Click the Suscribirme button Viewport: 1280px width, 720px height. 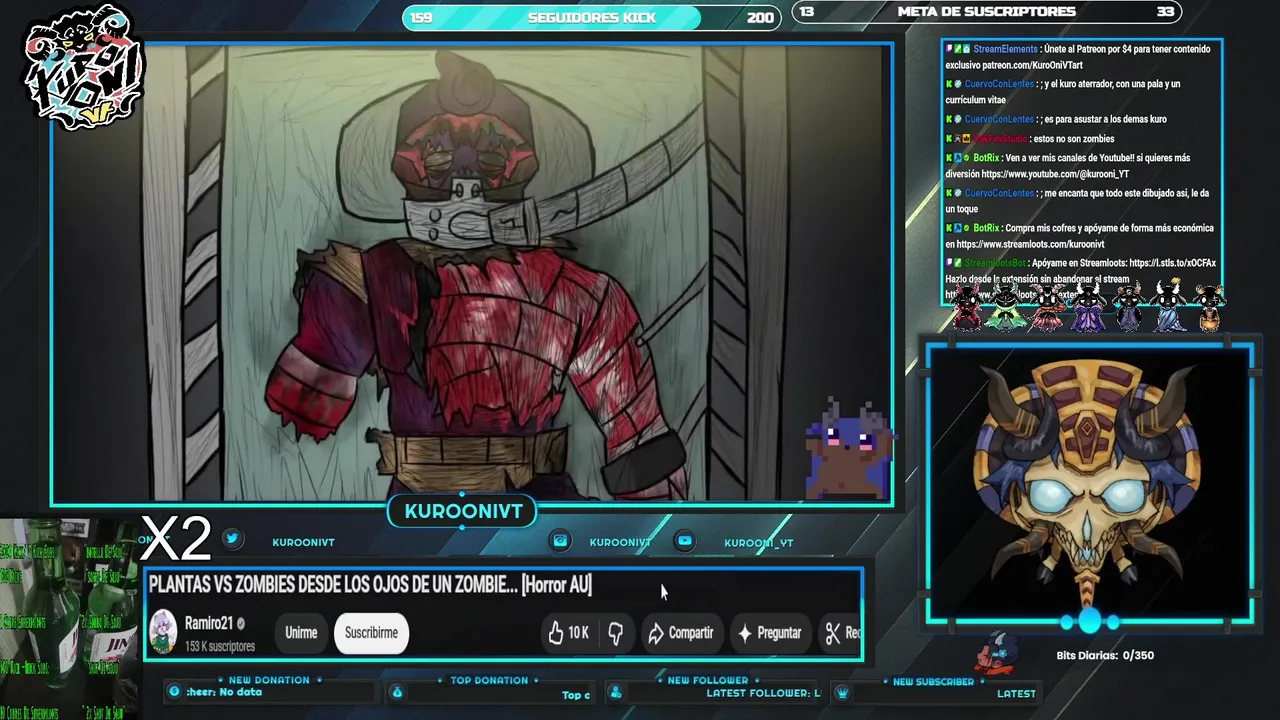tap(371, 633)
